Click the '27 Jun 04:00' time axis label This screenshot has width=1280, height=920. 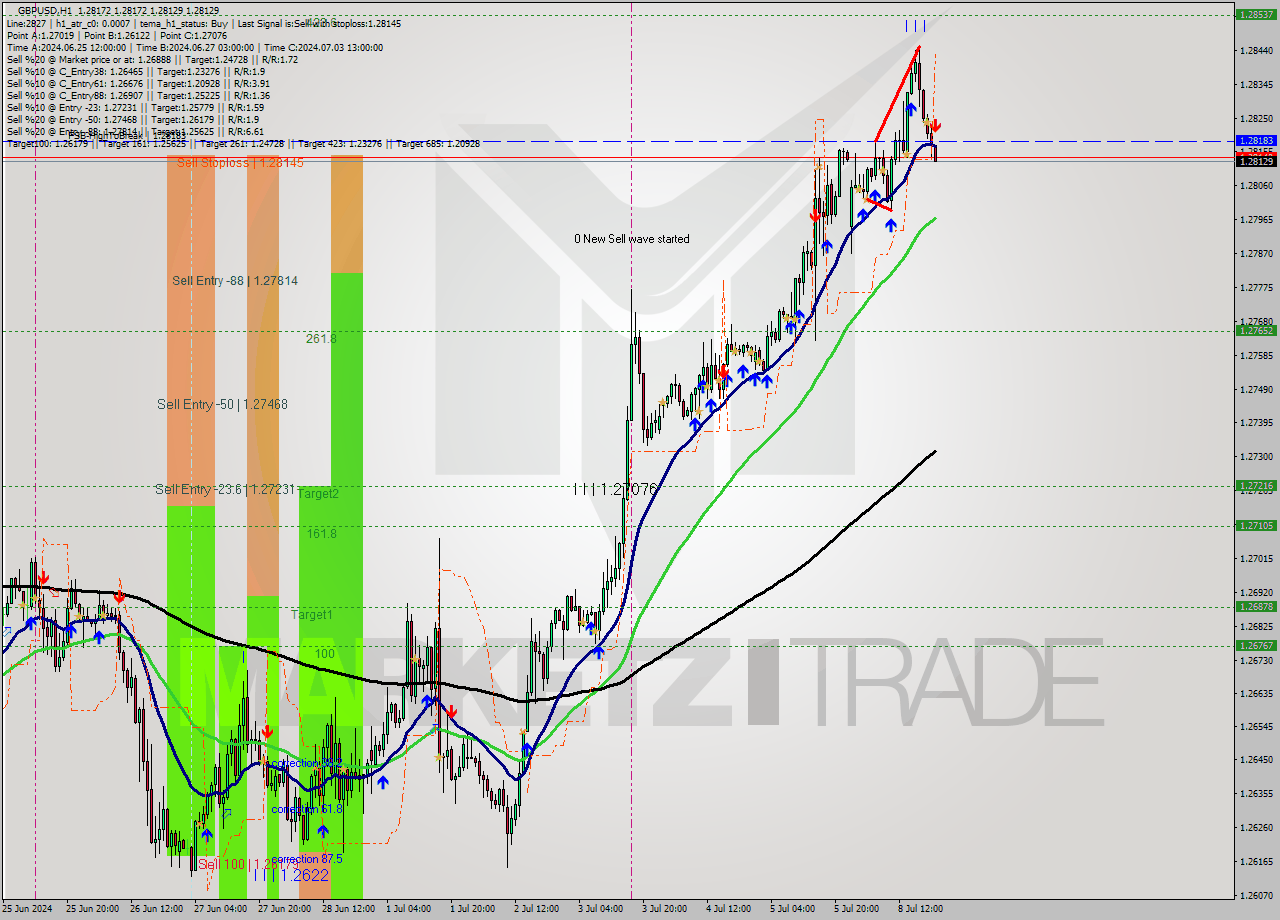coord(221,909)
